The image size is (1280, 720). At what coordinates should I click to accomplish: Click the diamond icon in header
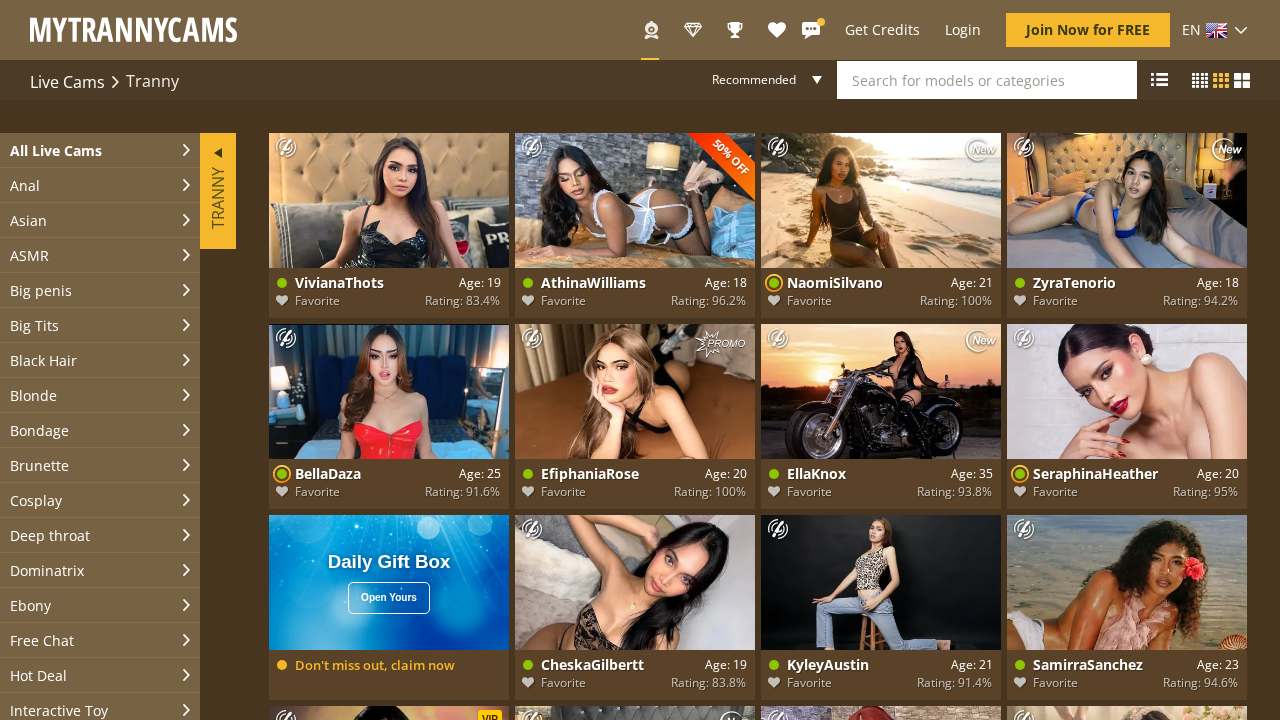[x=693, y=30]
